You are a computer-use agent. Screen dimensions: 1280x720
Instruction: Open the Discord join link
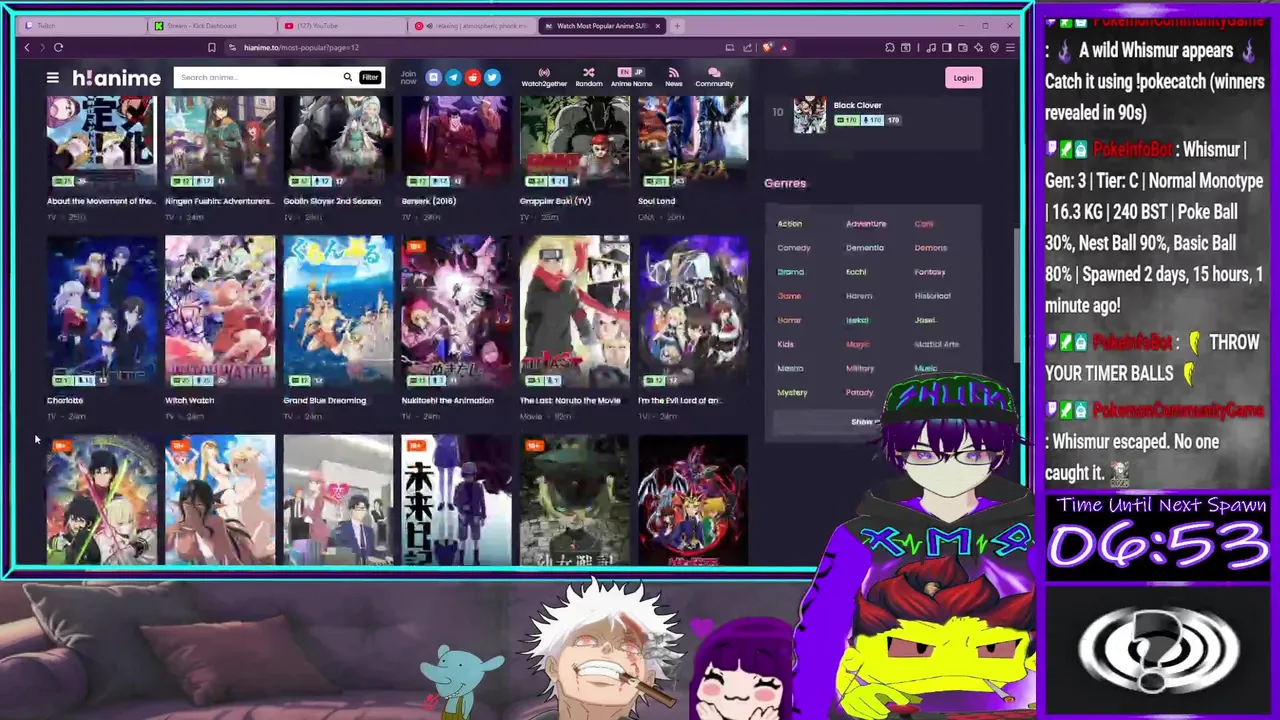pos(433,77)
